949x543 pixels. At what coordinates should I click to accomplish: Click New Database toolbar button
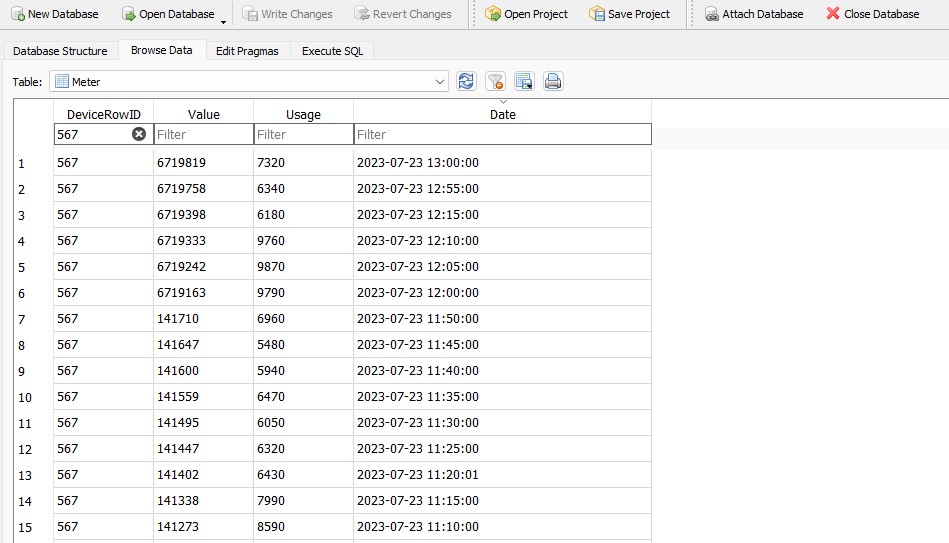54,14
